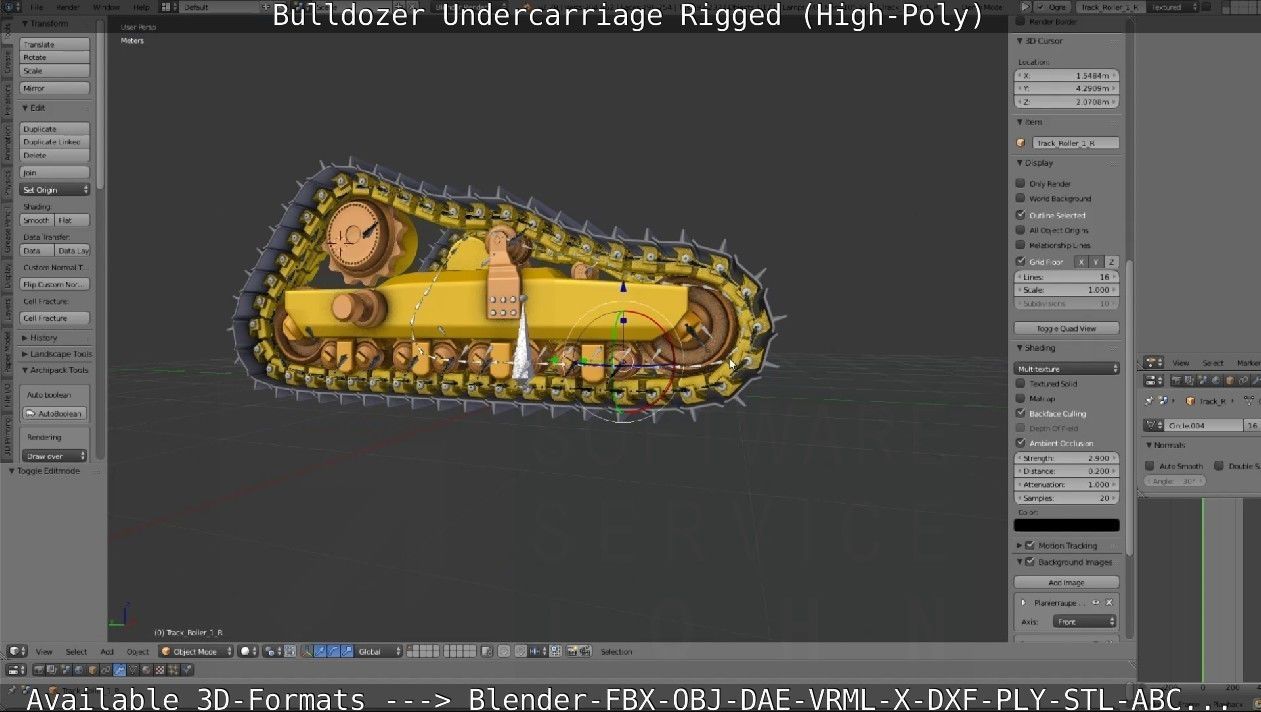This screenshot has width=1261, height=712.
Task: Enable All Object Origins checkbox
Action: (x=1020, y=230)
